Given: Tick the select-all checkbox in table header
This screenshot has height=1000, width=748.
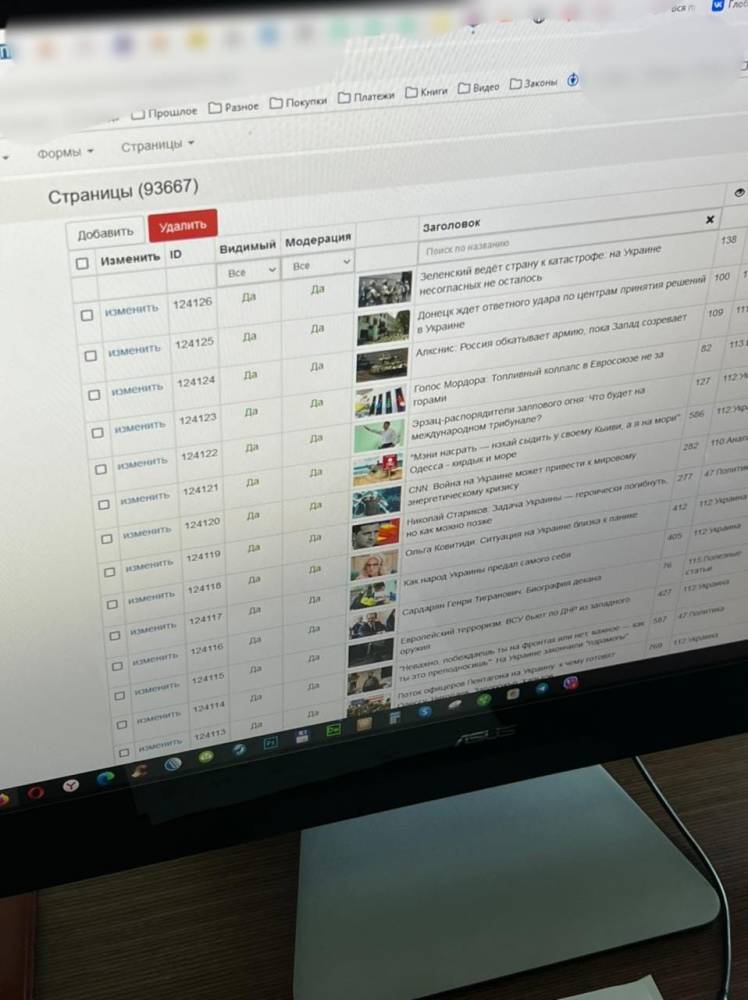Looking at the screenshot, I should [x=83, y=263].
